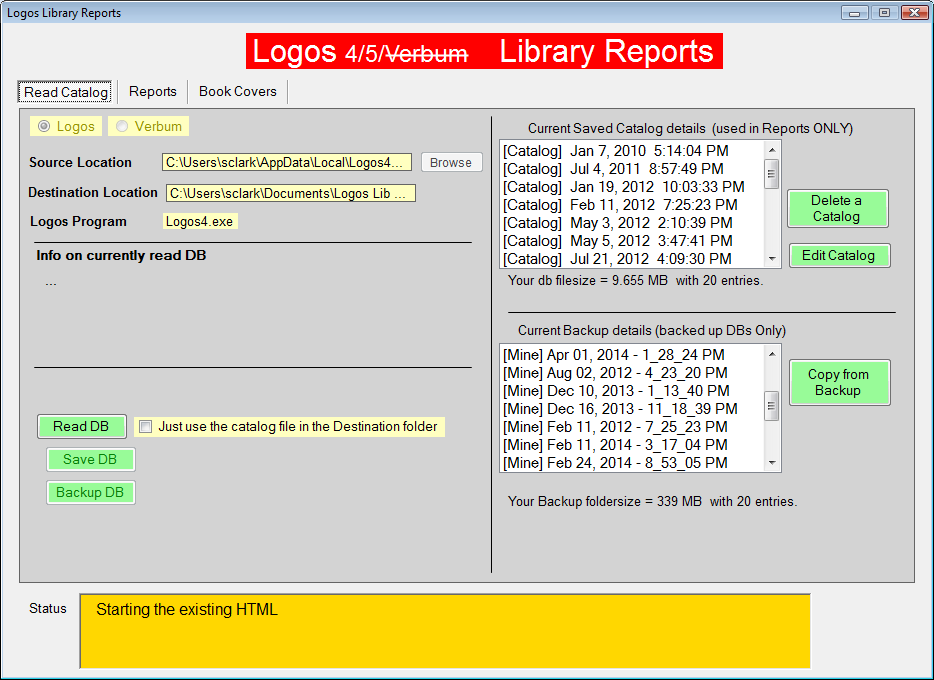Select backup Aug 02, 2012 - 4_23_20 PM

pos(633,373)
